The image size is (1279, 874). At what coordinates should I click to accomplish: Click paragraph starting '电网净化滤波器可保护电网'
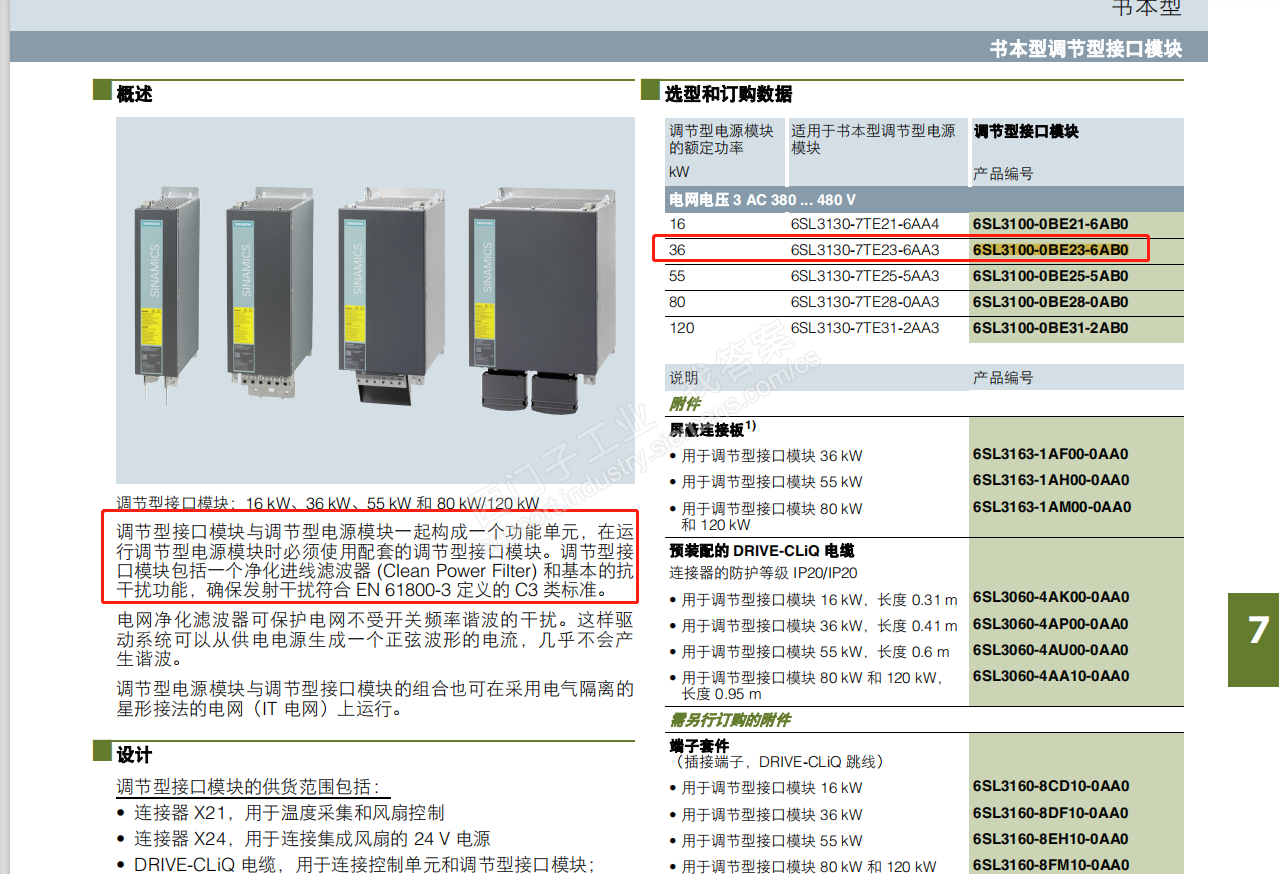point(375,640)
